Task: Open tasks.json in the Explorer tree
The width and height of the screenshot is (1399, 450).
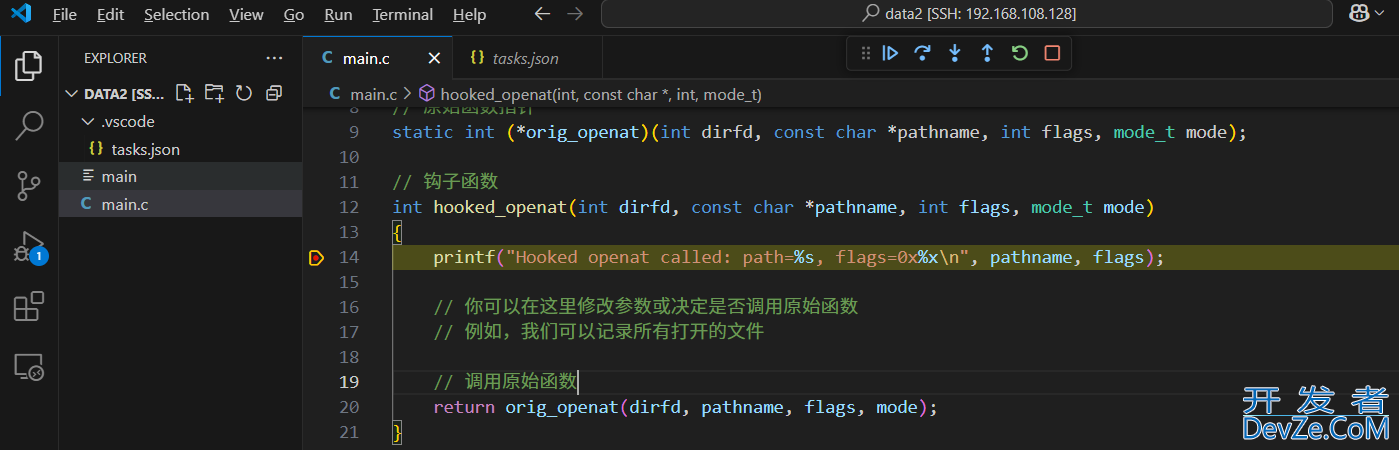Action: (180, 149)
